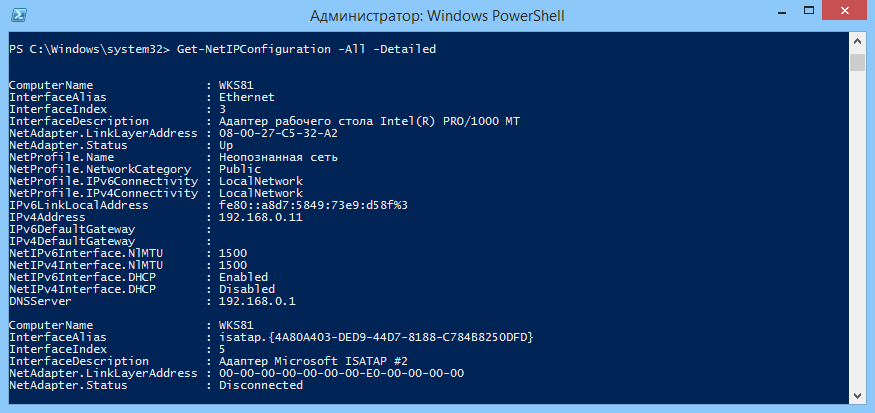Click the Public network category value
Image resolution: width=875 pixels, height=413 pixels.
pos(239,169)
